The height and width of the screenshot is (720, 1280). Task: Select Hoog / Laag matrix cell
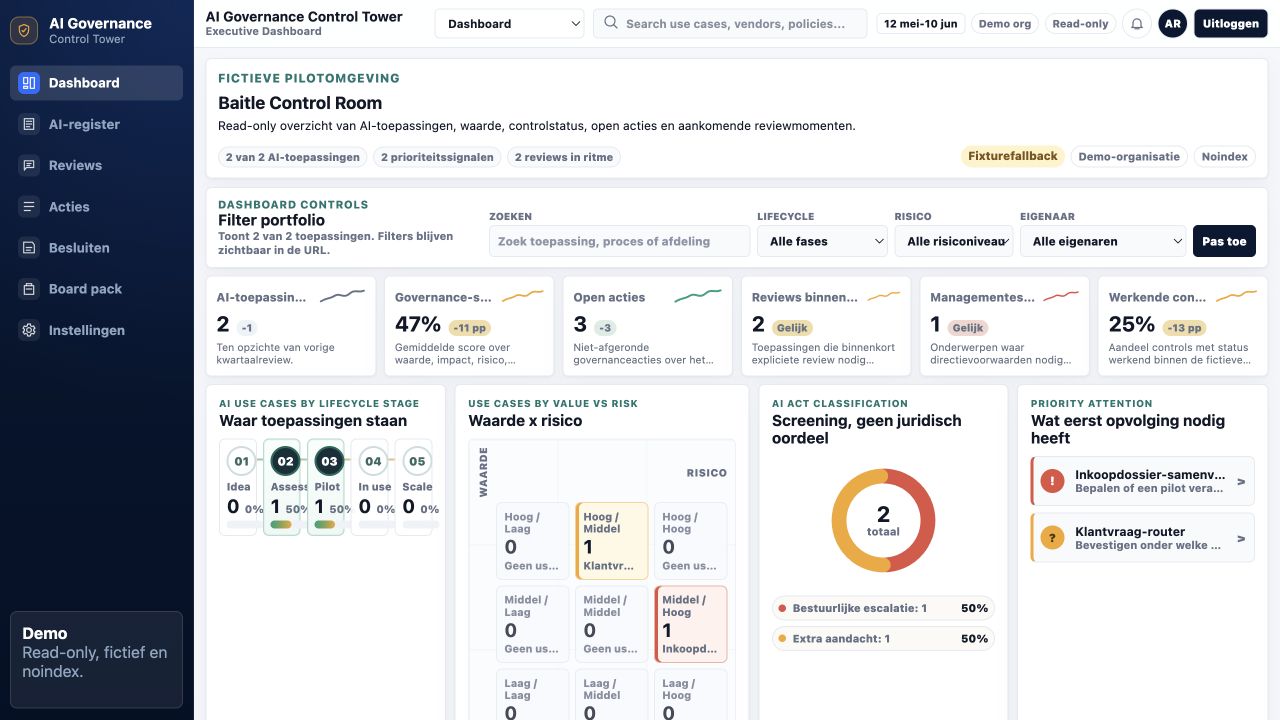(x=533, y=541)
